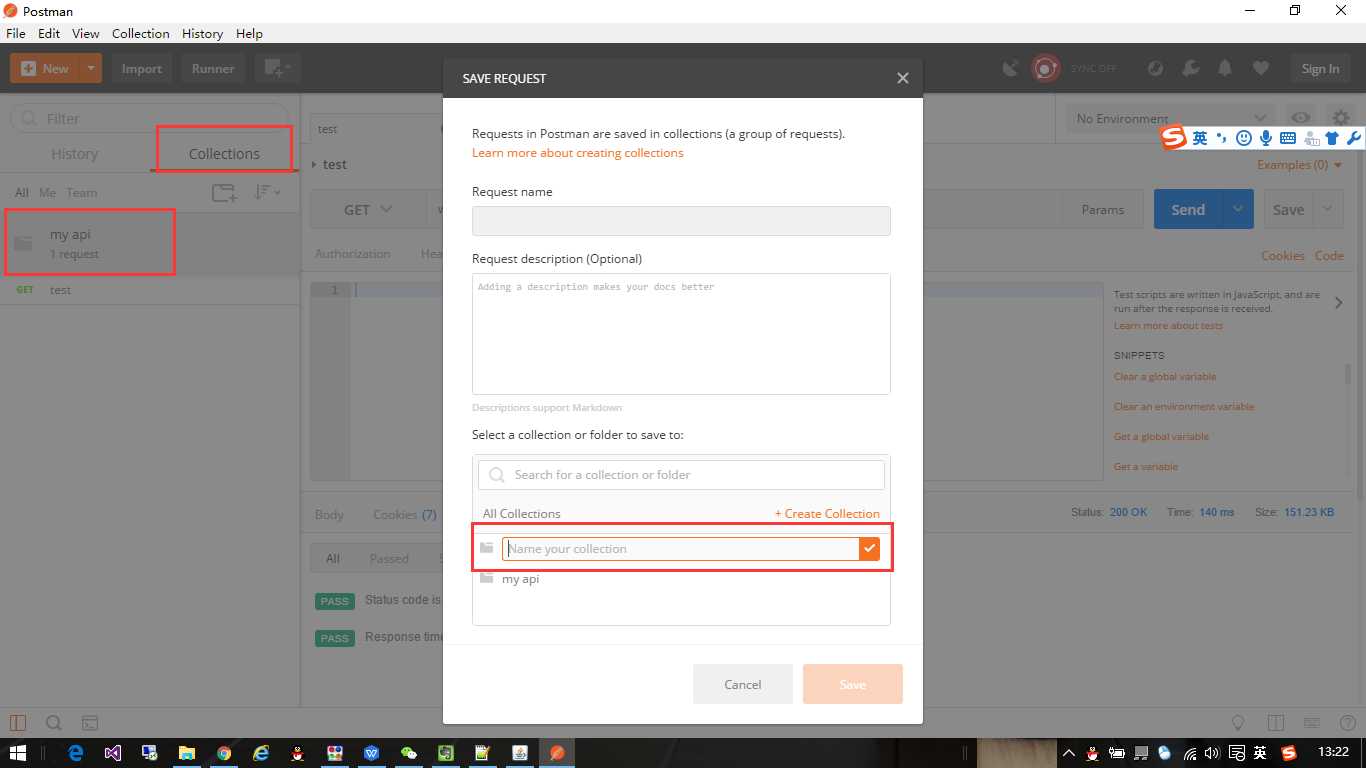Collapse snippets panel with right chevron
This screenshot has height=768, width=1366.
[1339, 302]
